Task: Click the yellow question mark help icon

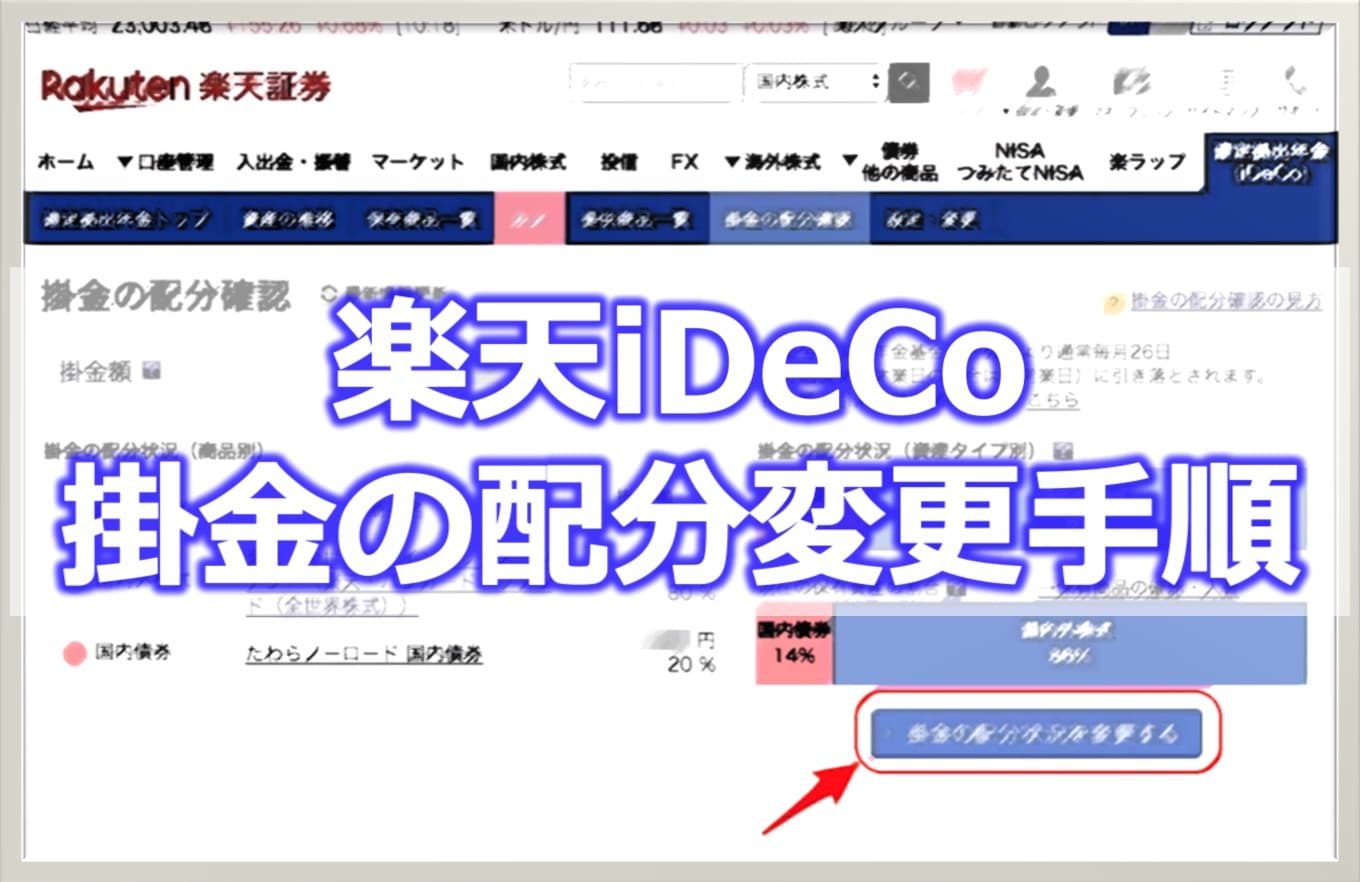Action: pos(1114,303)
